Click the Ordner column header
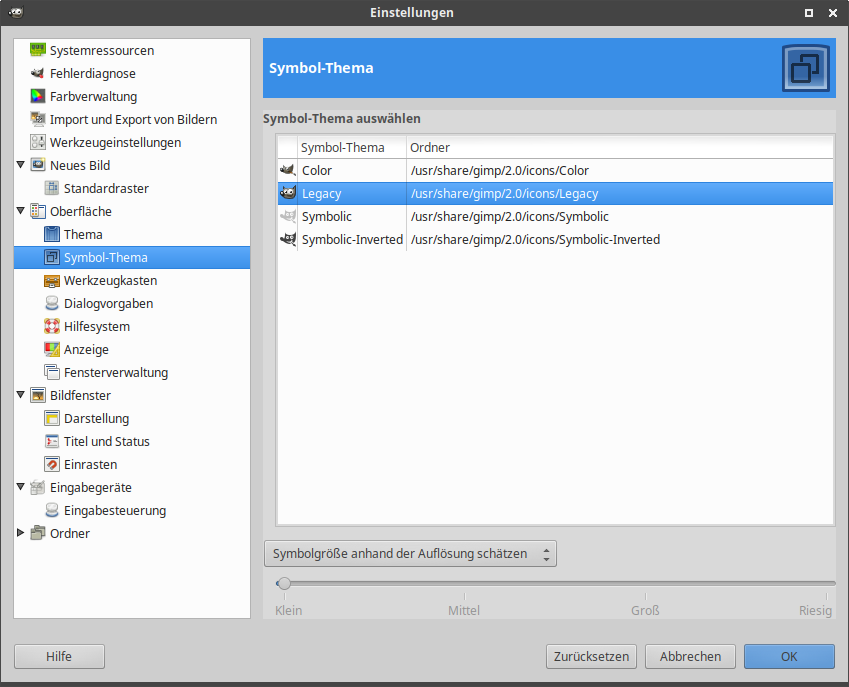The height and width of the screenshot is (687, 849). 620,147
